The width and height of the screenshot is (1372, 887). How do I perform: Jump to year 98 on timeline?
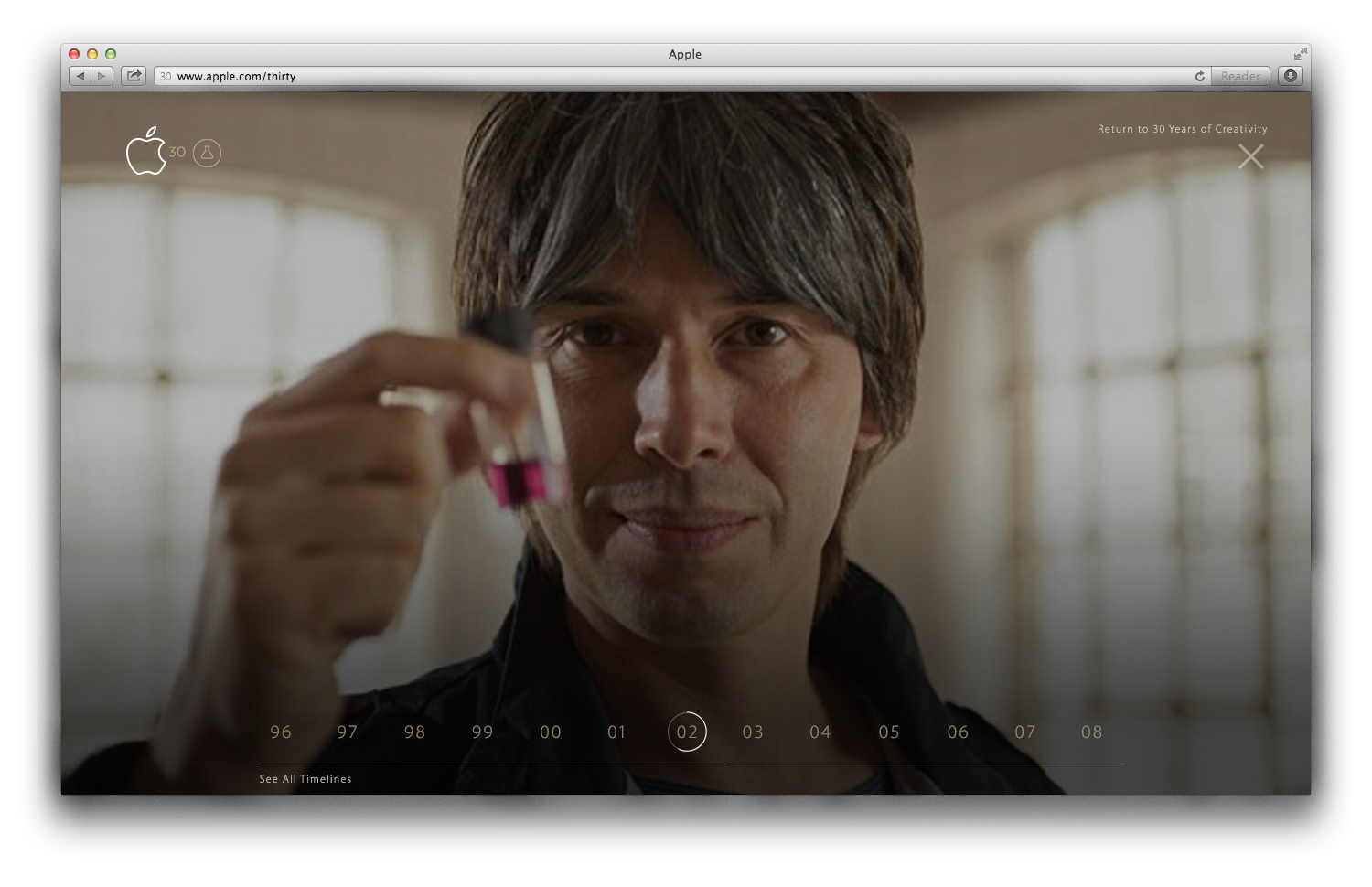415,732
